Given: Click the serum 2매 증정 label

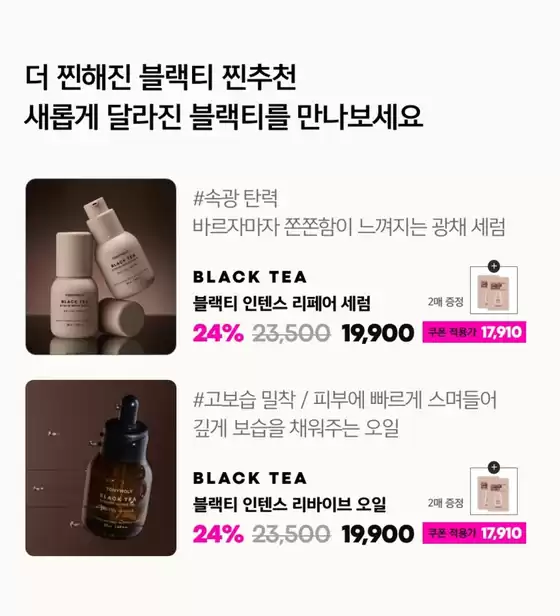Looking at the screenshot, I should 446,302.
